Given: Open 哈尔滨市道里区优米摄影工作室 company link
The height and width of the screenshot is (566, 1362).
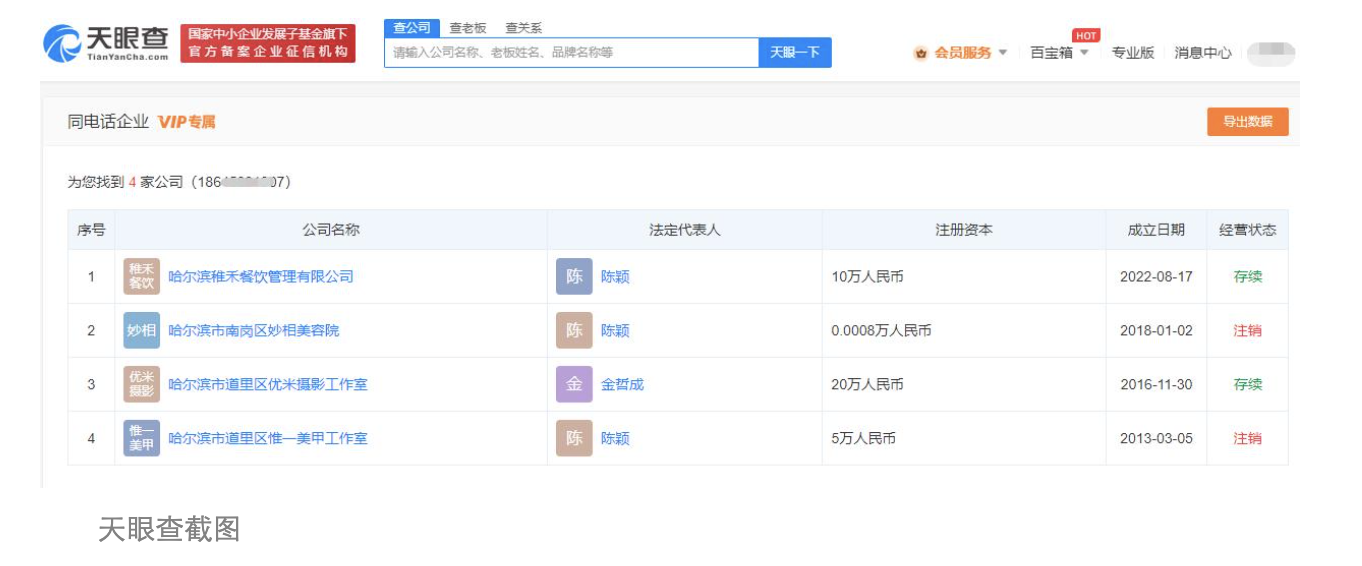Looking at the screenshot, I should click(x=267, y=385).
